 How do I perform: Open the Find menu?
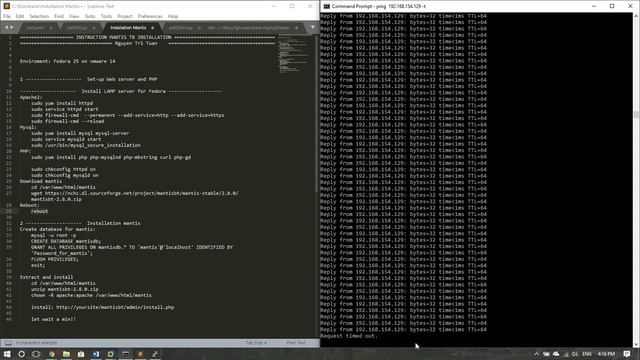59,16
